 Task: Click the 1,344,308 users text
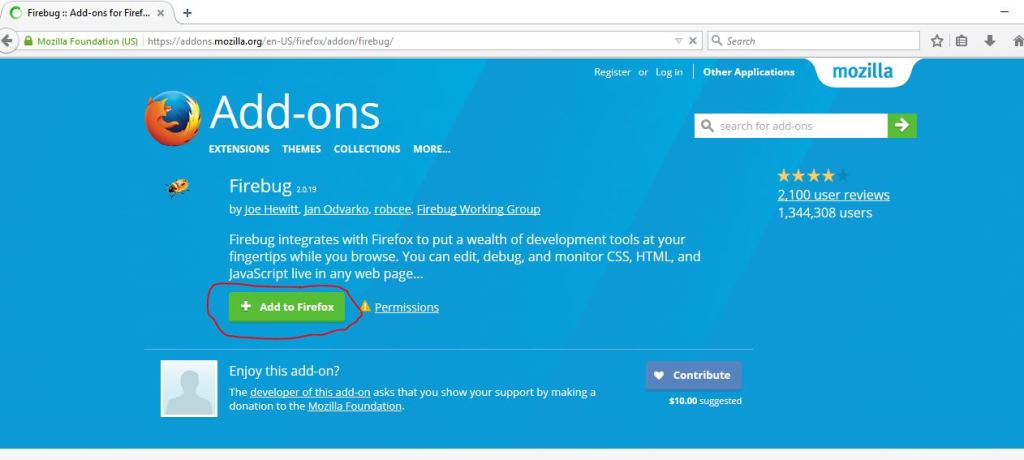pyautogui.click(x=824, y=212)
